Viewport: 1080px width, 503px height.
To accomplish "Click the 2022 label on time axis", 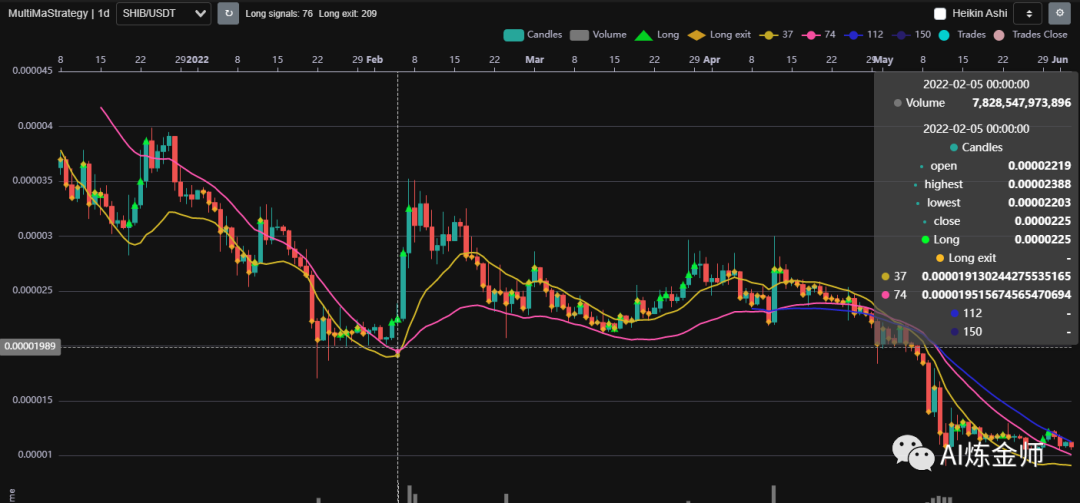I will pos(198,60).
